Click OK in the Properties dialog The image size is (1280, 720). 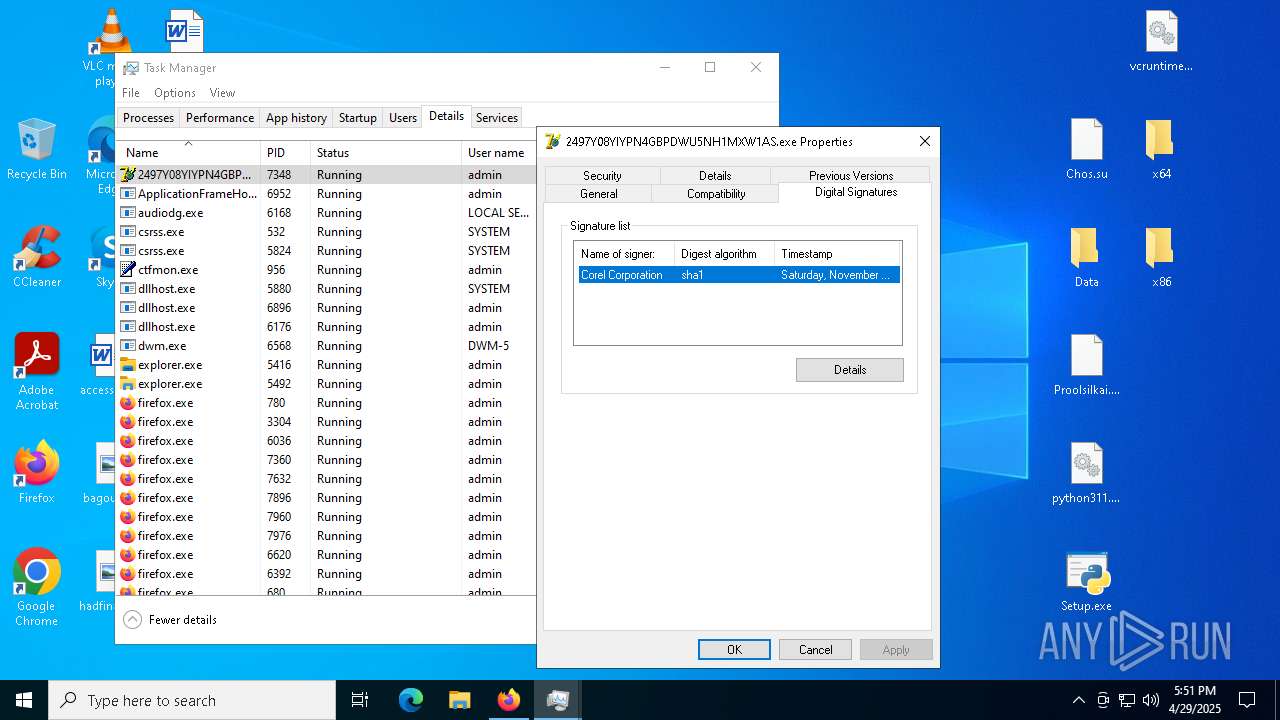pyautogui.click(x=734, y=650)
